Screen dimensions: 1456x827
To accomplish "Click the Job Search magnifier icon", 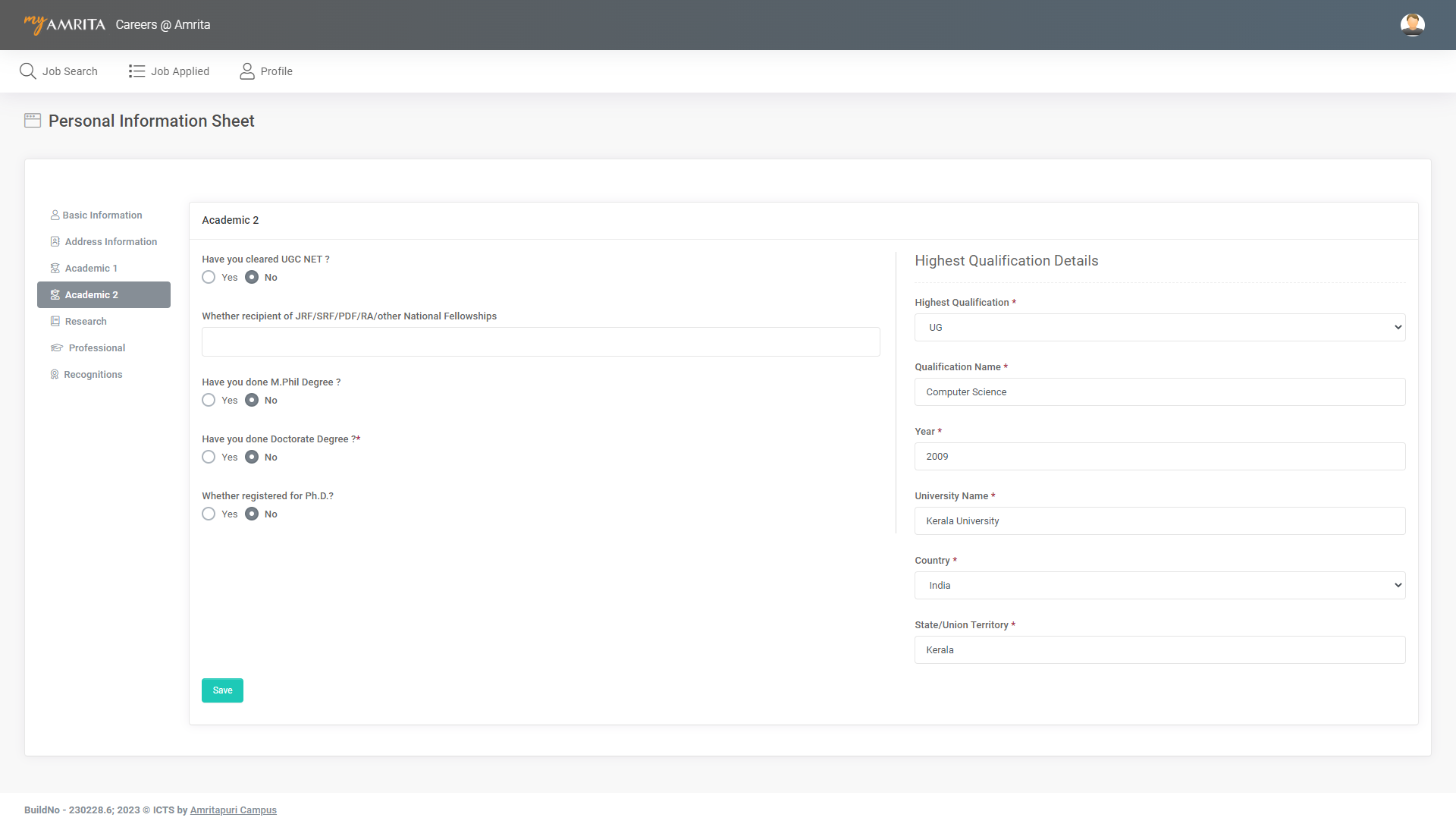I will coord(28,71).
